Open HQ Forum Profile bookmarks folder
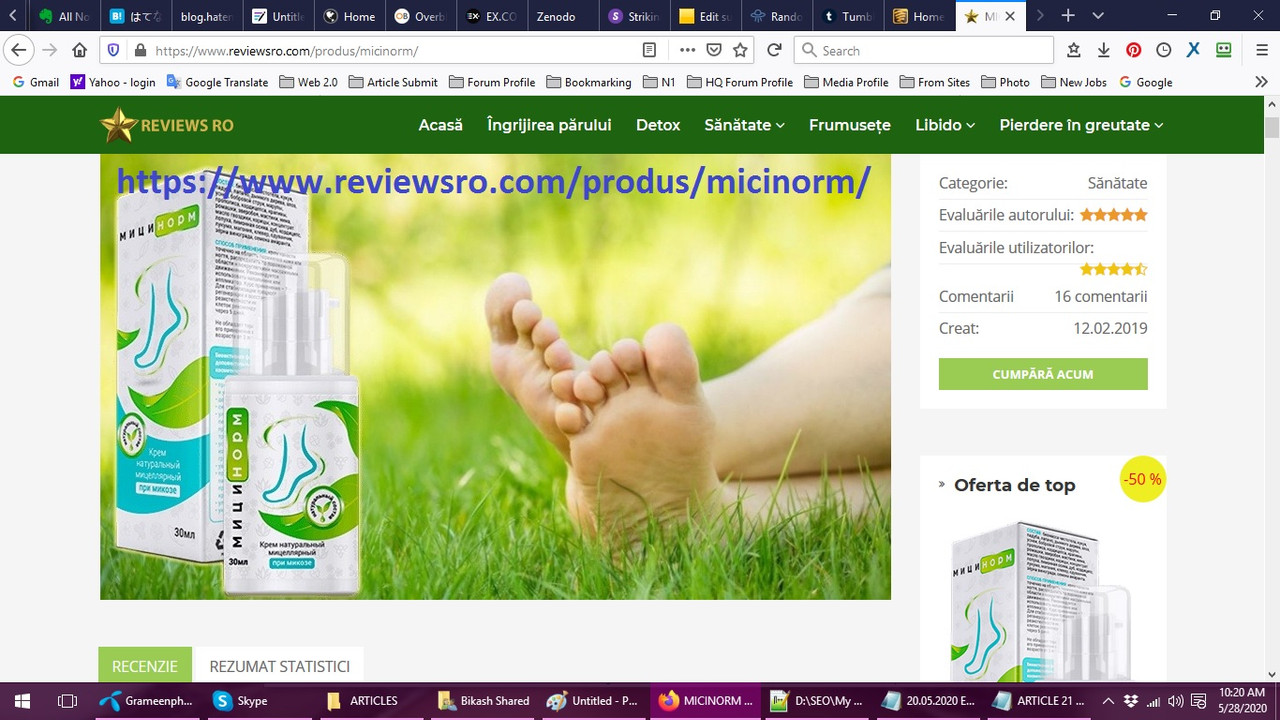The height and width of the screenshot is (720, 1280). point(739,82)
